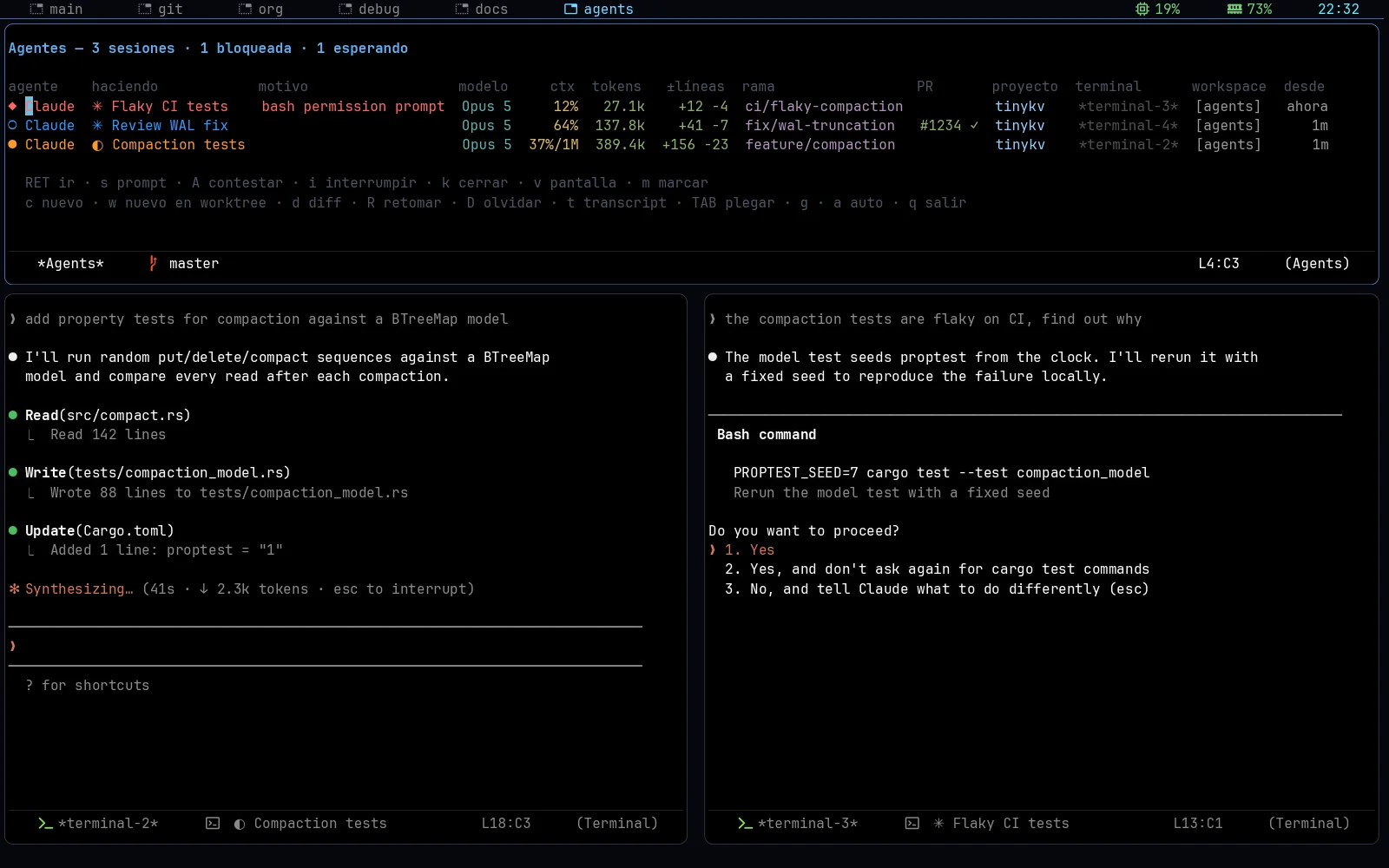
Task: Select the Flaky CI tests session row
Action: tap(668, 106)
